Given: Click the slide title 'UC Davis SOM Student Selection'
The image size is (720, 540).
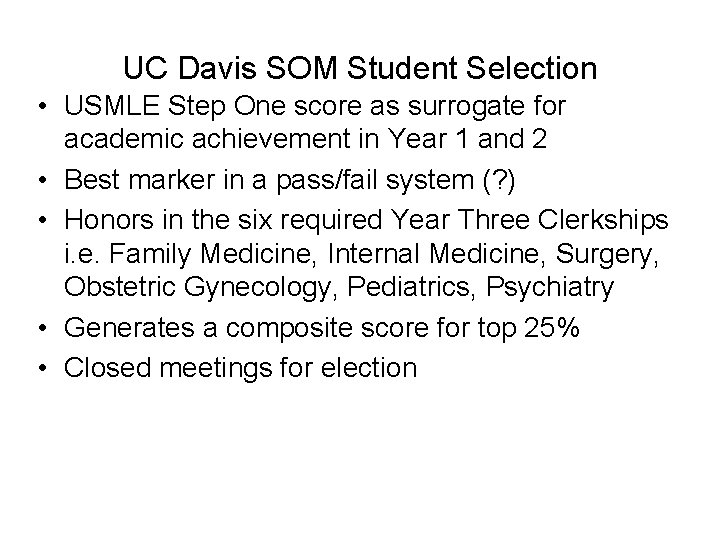Looking at the screenshot, I should [360, 68].
